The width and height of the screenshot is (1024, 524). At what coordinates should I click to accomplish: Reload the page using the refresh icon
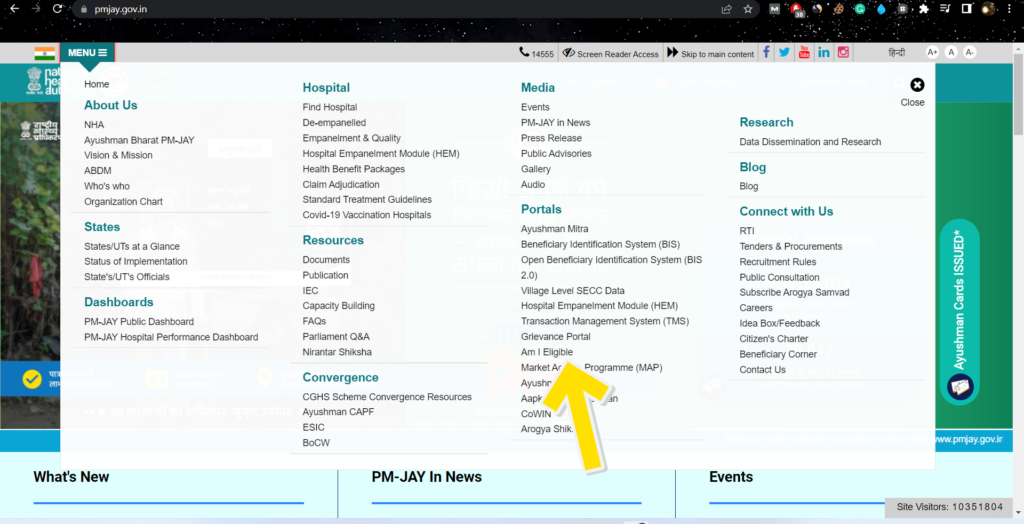(59, 9)
